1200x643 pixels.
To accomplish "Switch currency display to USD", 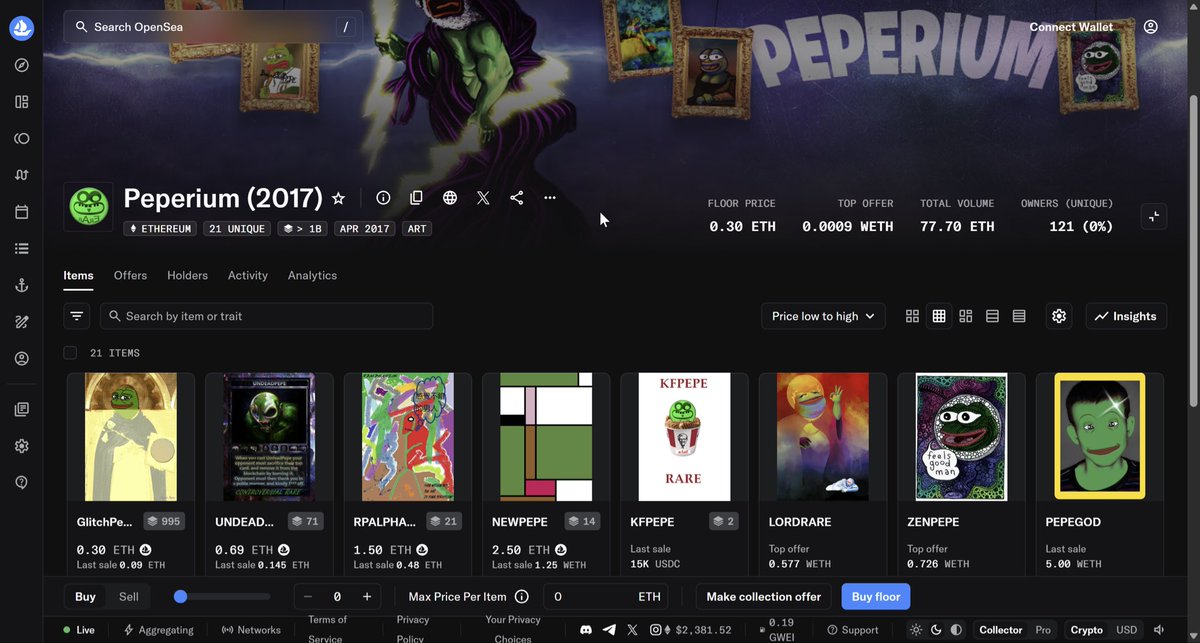I will tap(1127, 630).
